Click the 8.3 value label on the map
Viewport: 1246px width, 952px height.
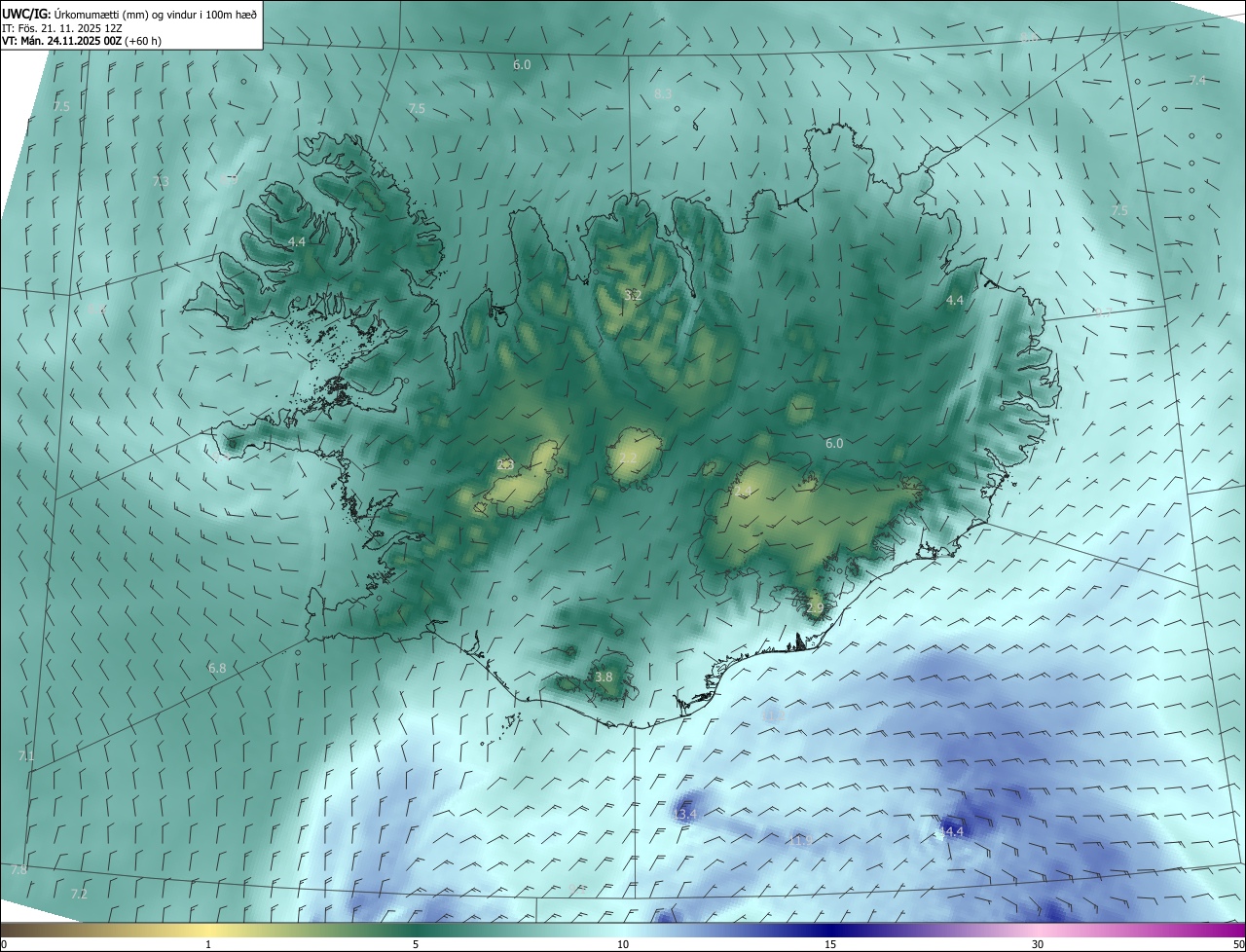[663, 93]
